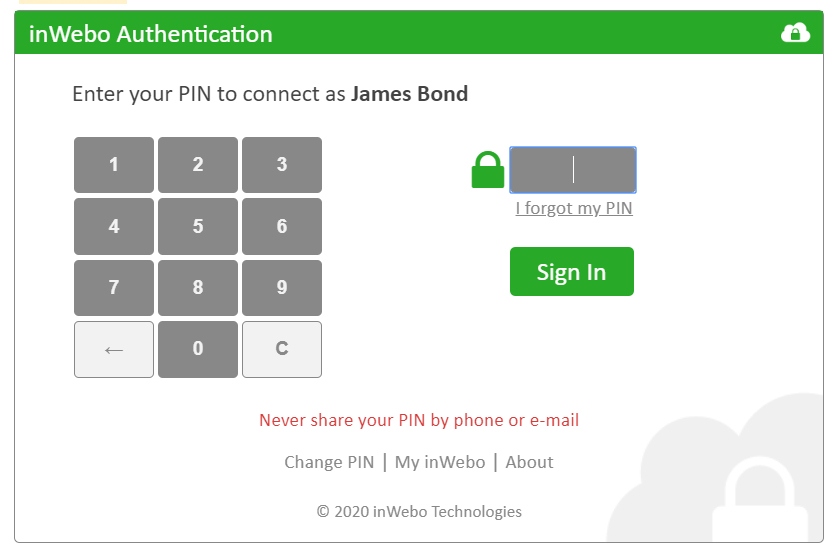Click the inWebo cloud lock icon
837x551 pixels.
pos(795,33)
